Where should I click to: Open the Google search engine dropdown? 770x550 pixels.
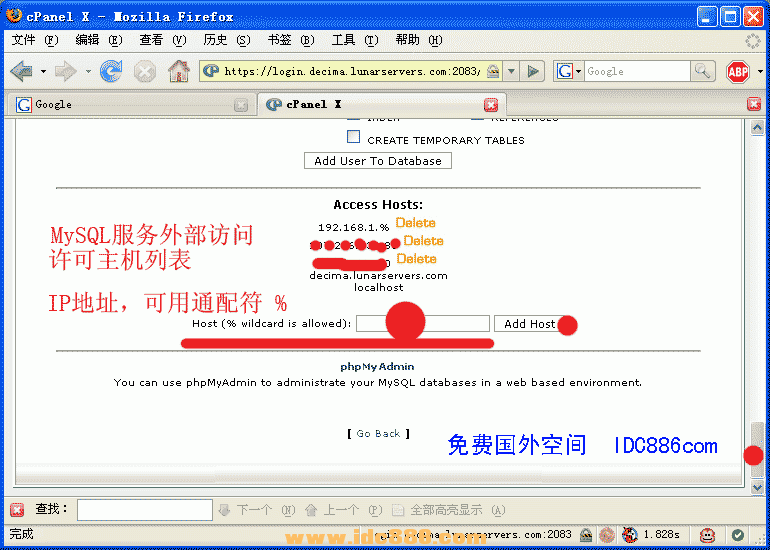(569, 71)
